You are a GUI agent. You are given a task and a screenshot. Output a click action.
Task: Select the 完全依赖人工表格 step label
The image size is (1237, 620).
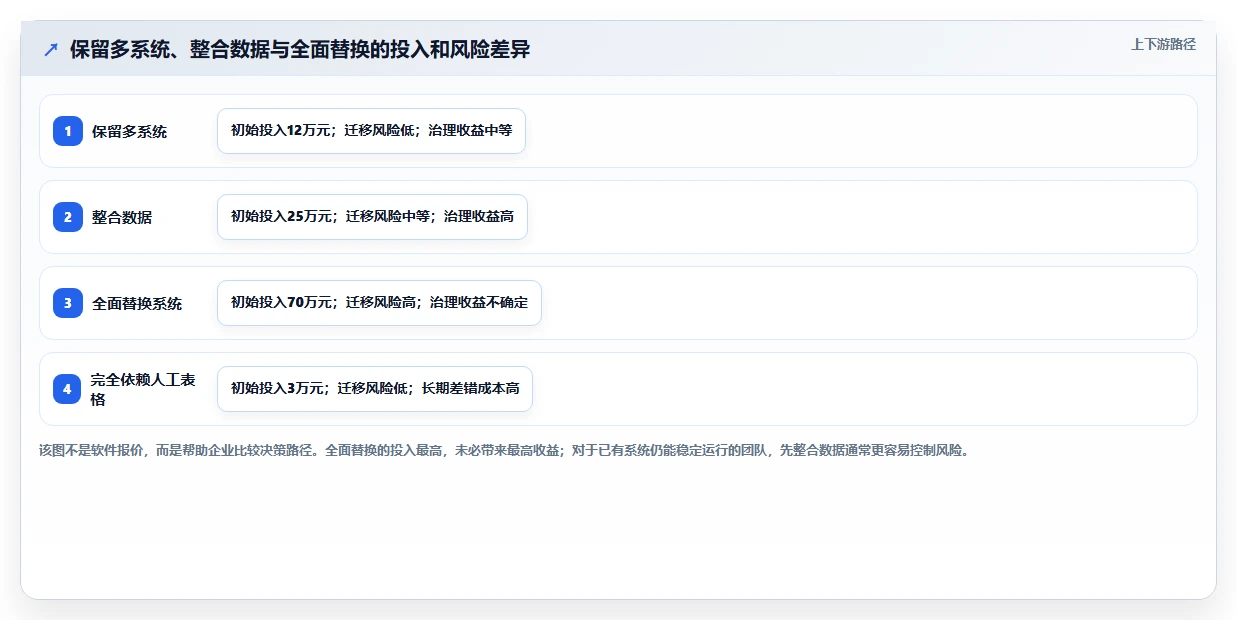[143, 389]
